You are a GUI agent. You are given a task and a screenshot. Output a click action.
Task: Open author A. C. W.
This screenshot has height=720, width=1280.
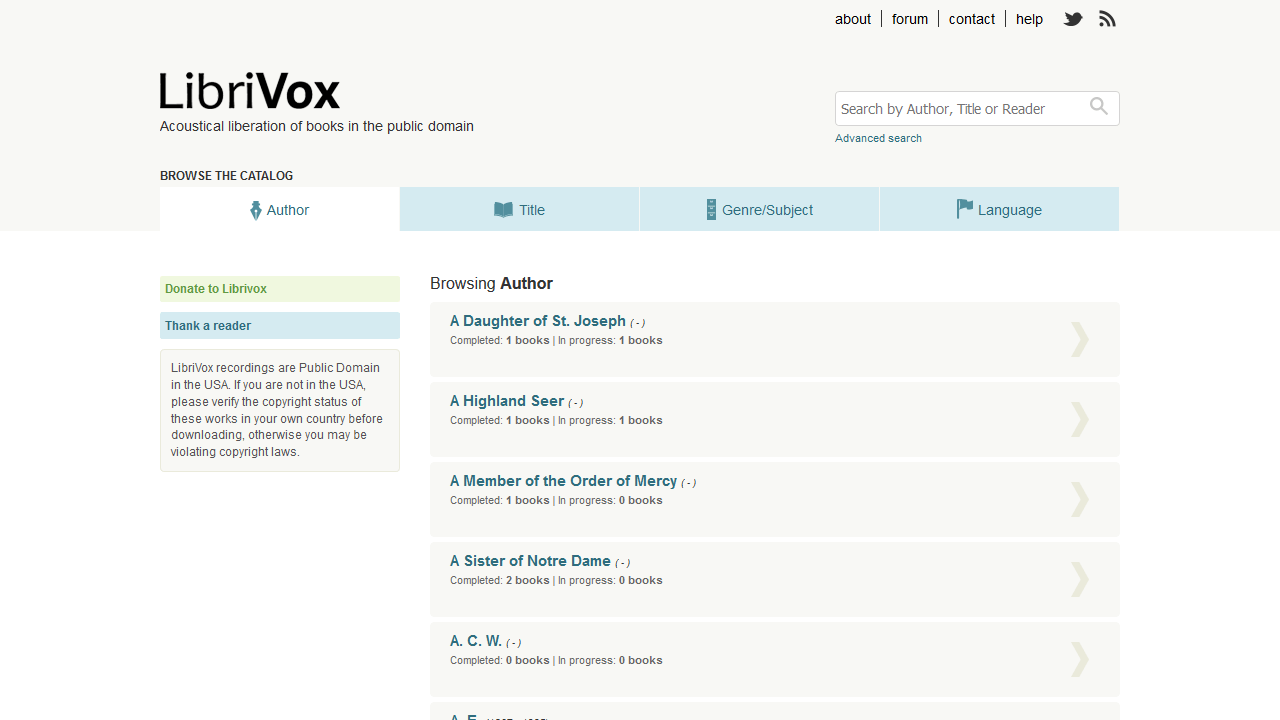(x=476, y=641)
